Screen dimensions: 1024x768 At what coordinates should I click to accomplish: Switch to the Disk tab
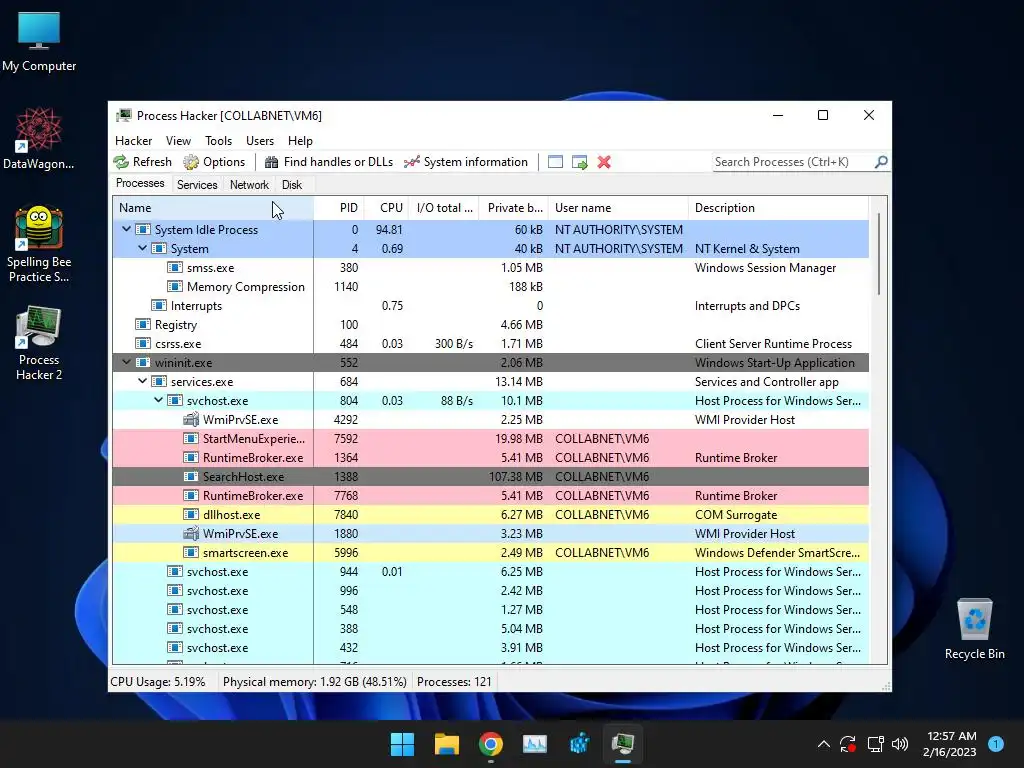292,185
